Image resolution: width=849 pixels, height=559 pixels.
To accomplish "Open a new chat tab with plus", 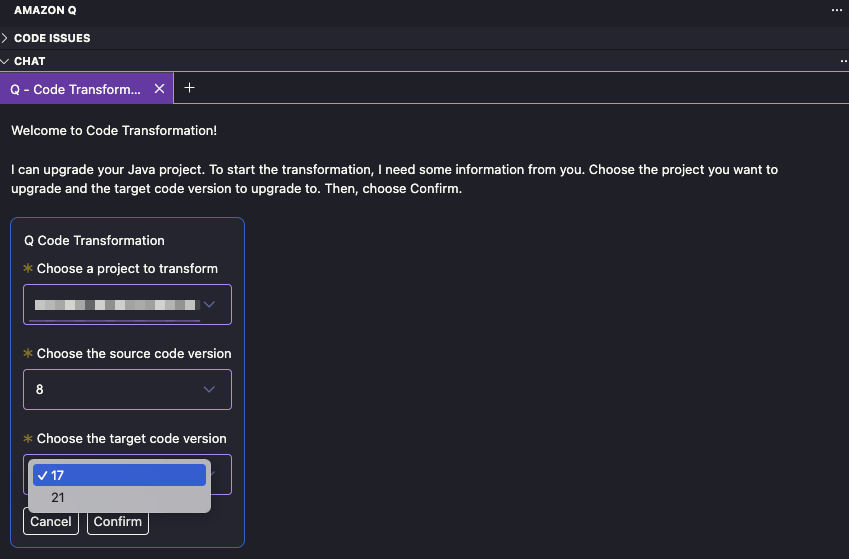I will click(x=189, y=88).
